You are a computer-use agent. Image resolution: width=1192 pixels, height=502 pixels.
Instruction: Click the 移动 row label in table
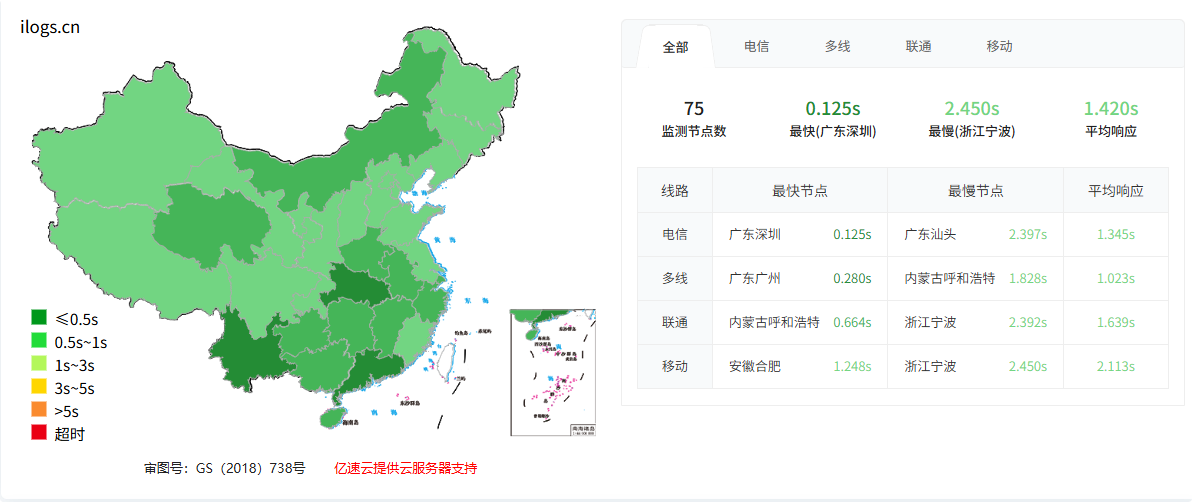click(x=675, y=367)
